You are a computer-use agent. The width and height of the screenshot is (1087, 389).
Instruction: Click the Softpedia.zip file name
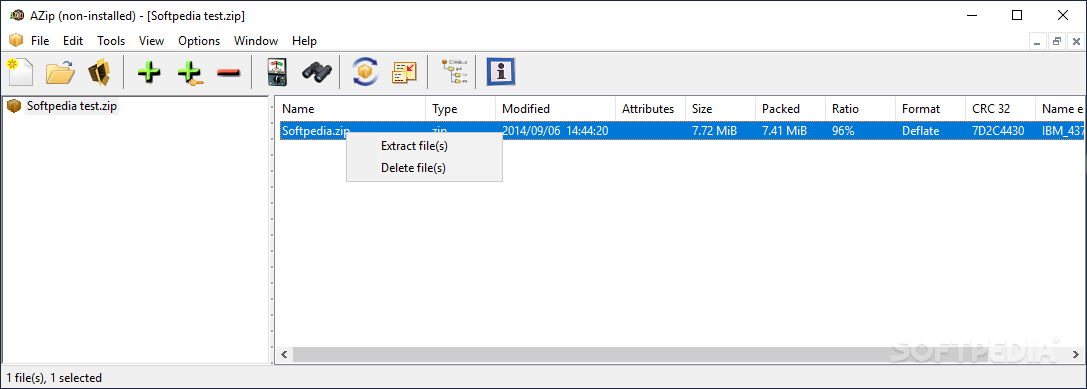(x=315, y=130)
